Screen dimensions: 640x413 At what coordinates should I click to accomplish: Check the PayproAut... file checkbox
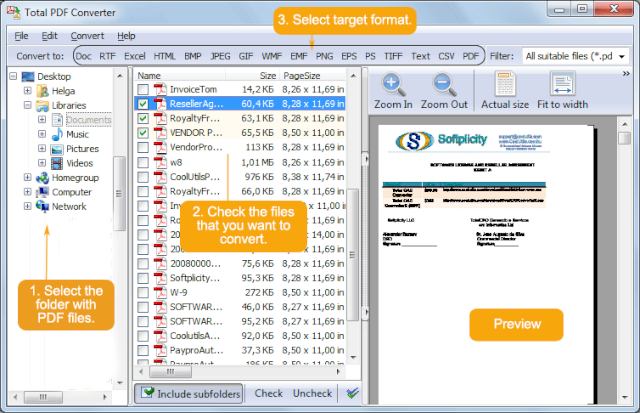pos(143,350)
